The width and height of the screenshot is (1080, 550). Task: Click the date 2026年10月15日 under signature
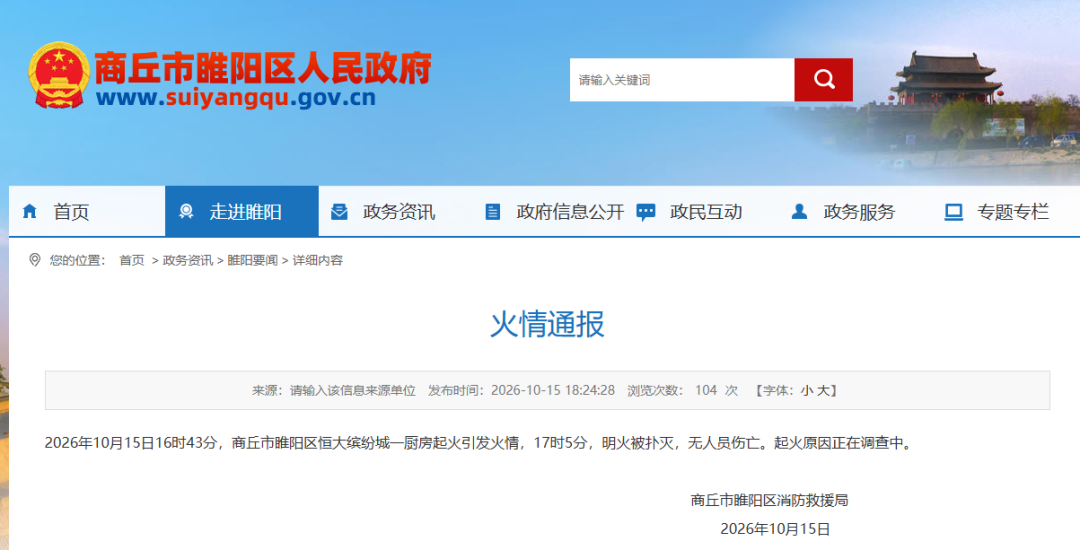[775, 529]
